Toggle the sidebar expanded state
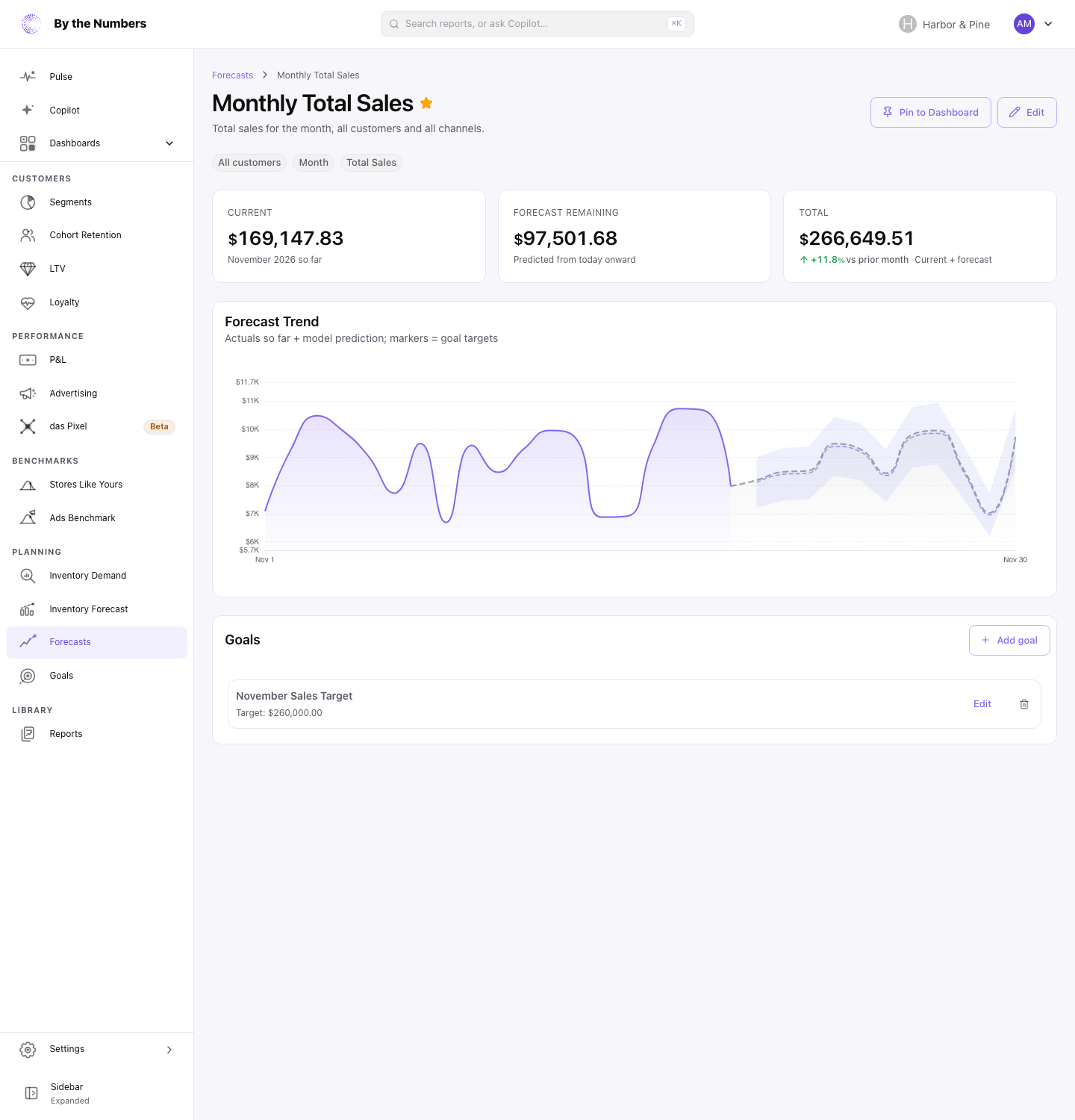The height and width of the screenshot is (1120, 1075). [x=31, y=1093]
